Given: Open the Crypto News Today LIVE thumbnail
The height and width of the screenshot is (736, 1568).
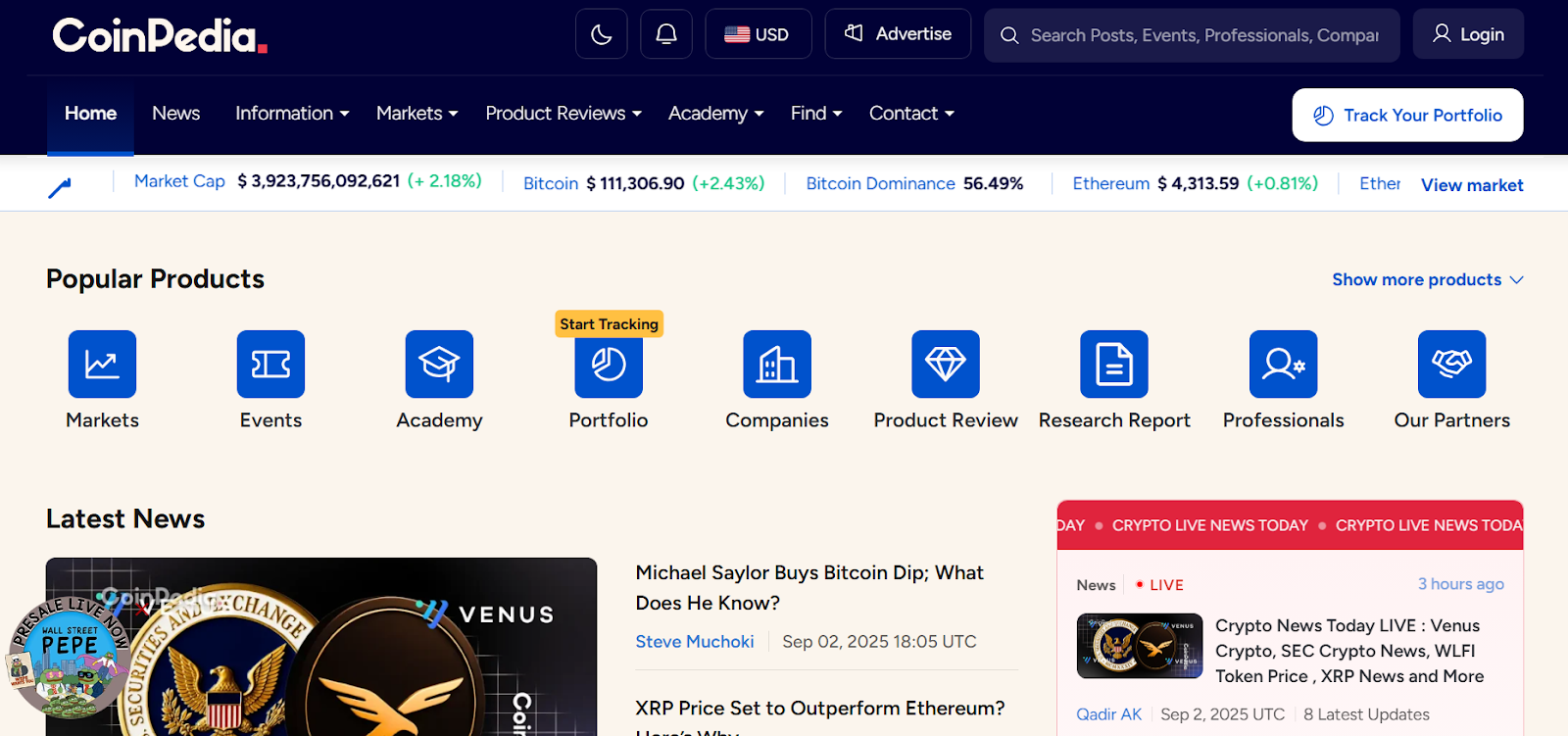Looking at the screenshot, I should [1140, 646].
